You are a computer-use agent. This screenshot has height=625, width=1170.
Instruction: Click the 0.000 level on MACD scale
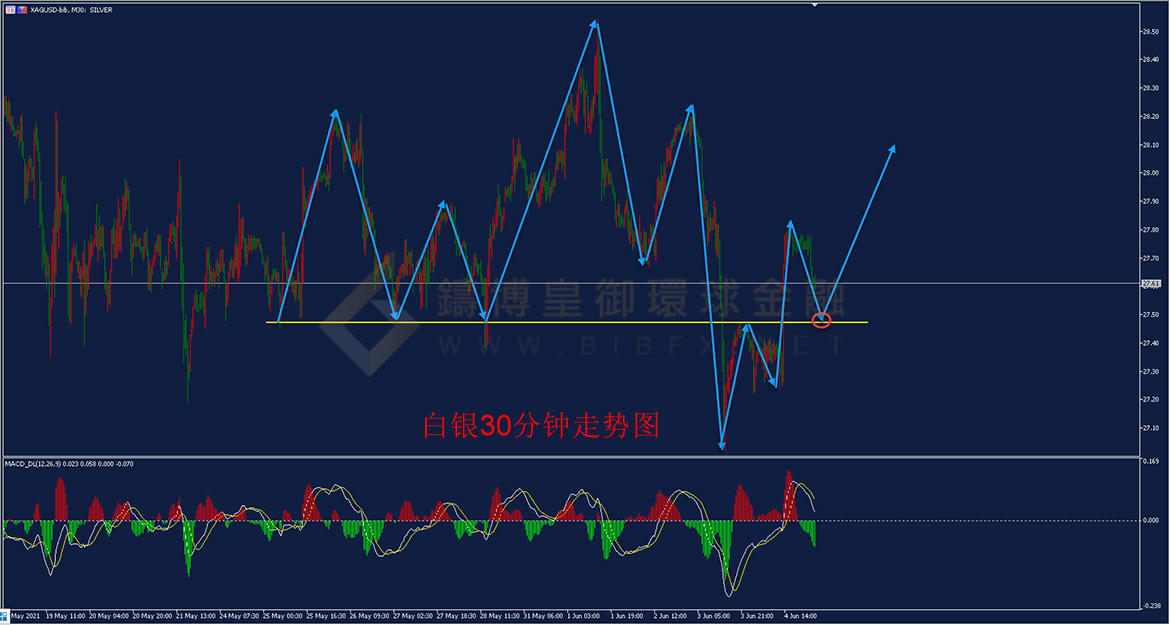pyautogui.click(x=1152, y=521)
